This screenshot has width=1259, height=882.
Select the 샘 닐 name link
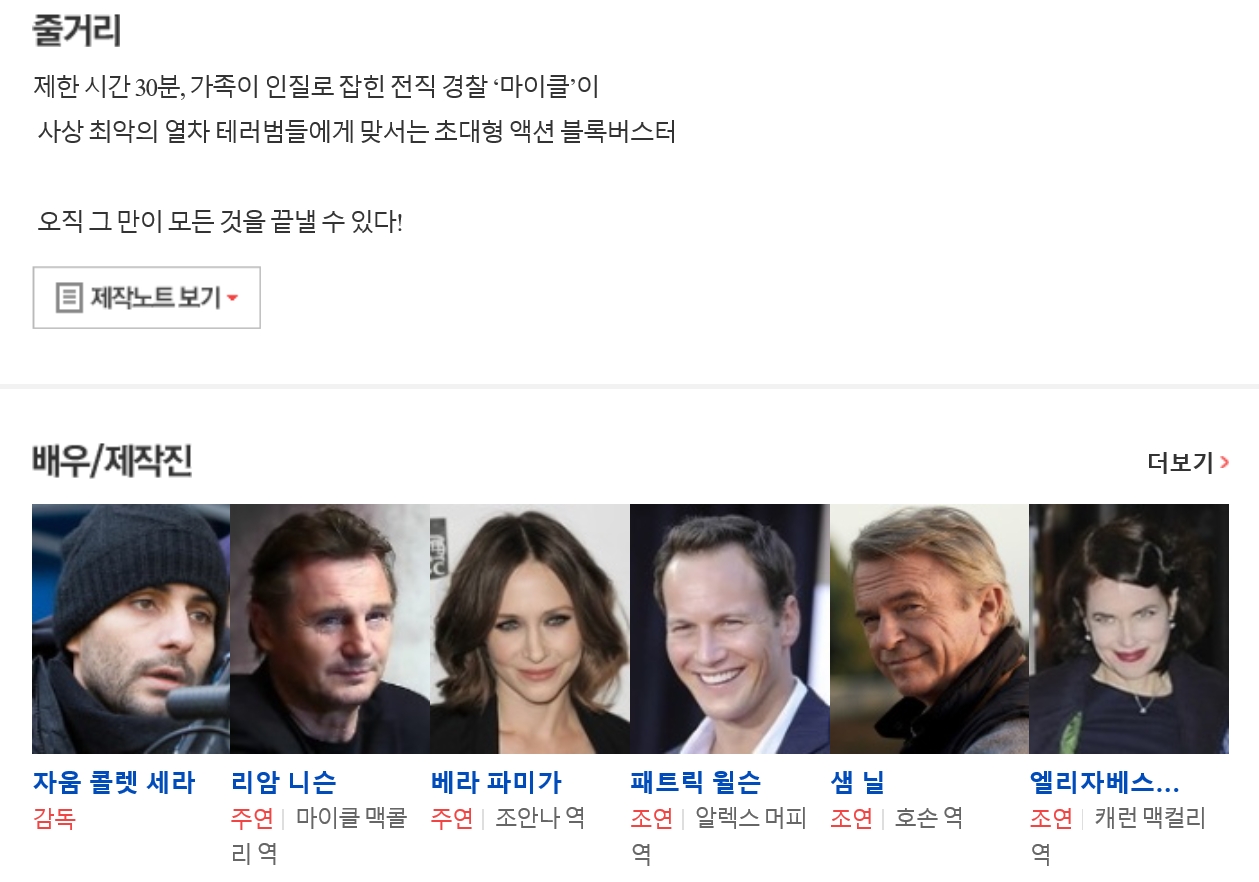858,782
